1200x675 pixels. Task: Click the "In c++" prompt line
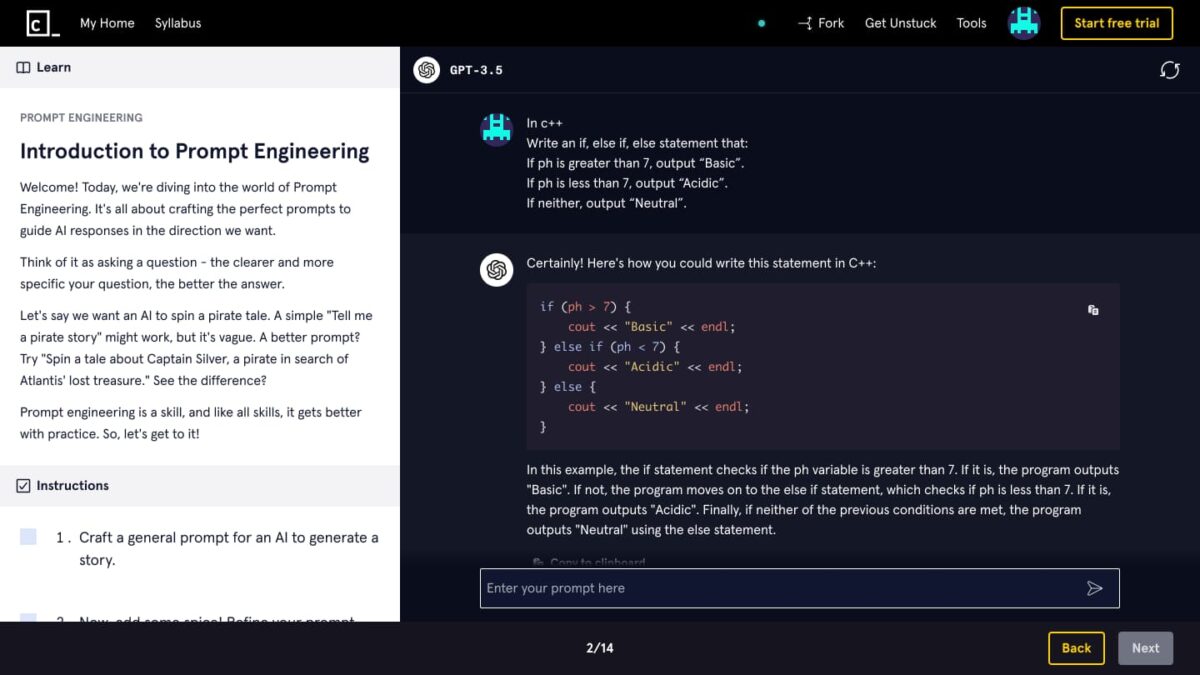(545, 123)
